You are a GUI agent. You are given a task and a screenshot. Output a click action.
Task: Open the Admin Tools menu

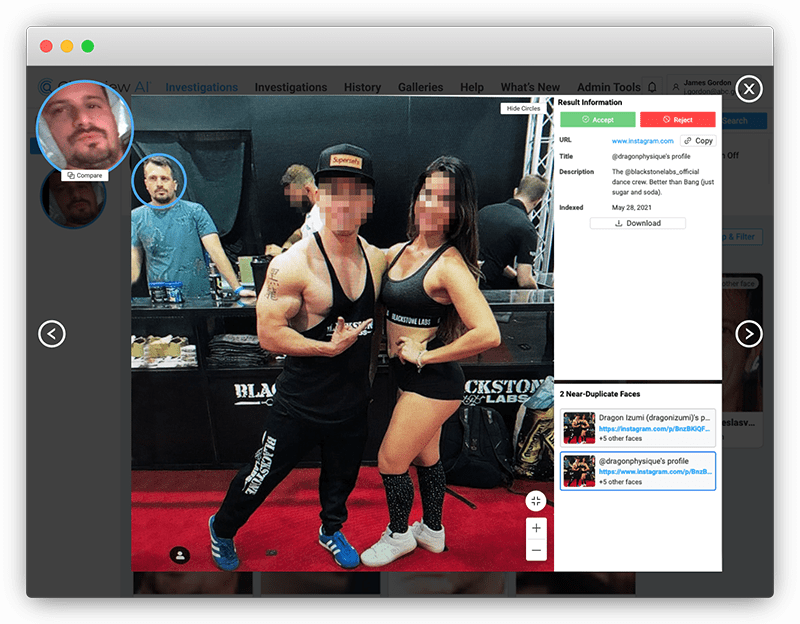point(609,87)
